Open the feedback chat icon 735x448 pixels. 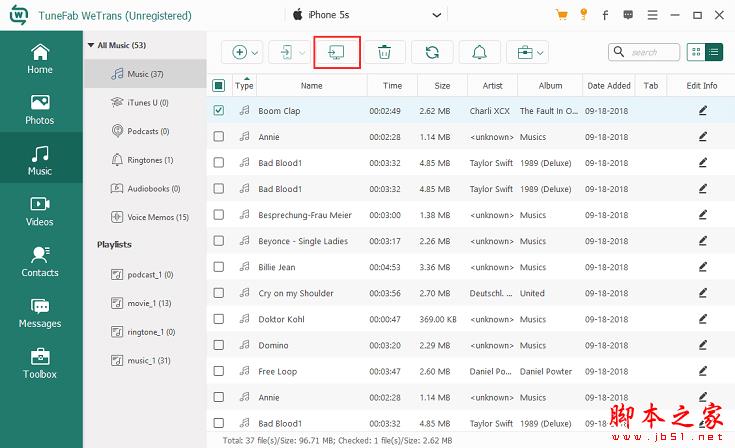(628, 15)
